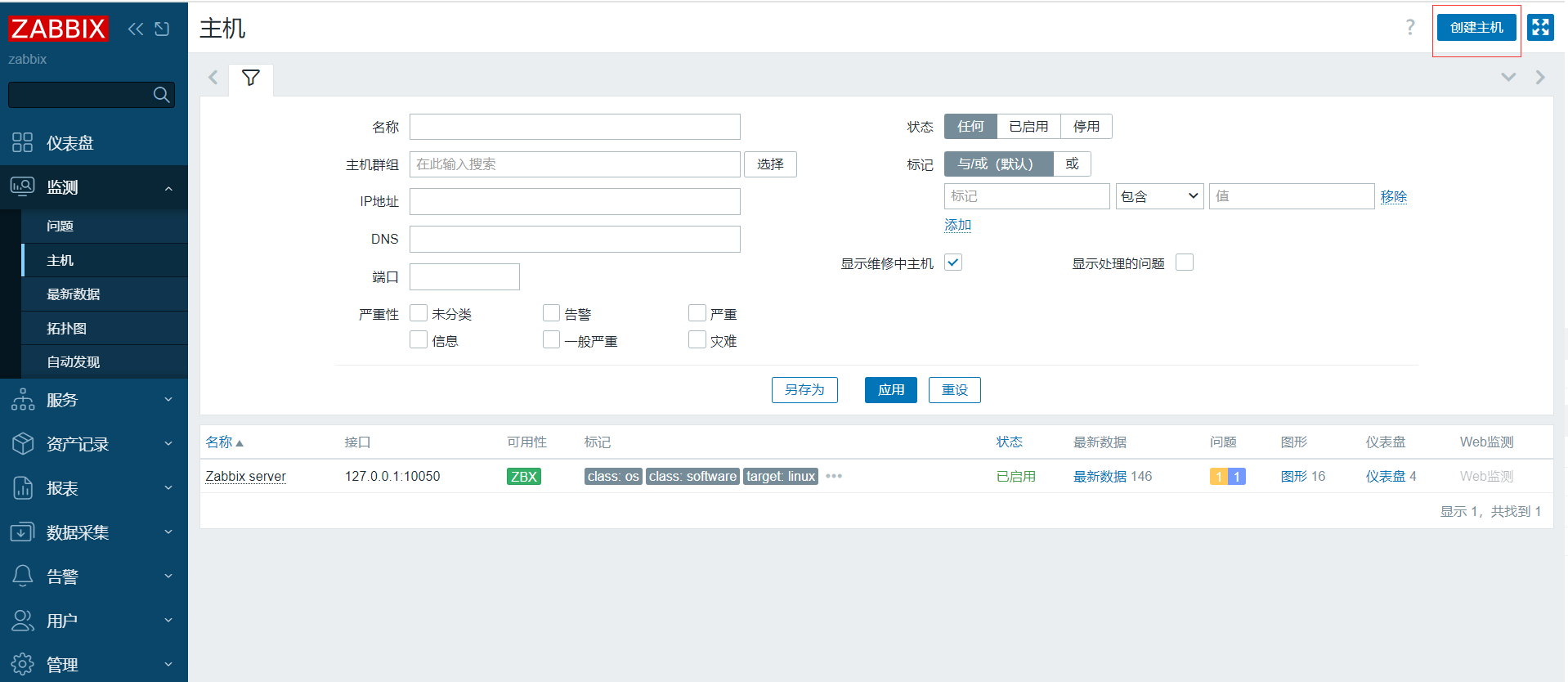
Task: Click 选择 host group button
Action: [x=770, y=164]
